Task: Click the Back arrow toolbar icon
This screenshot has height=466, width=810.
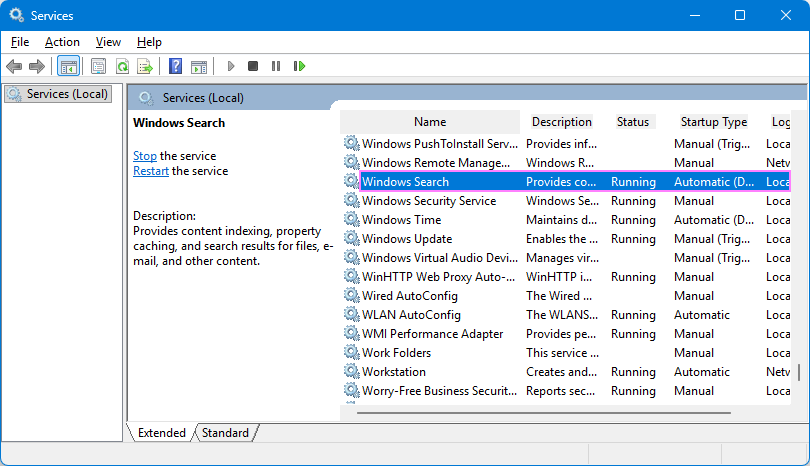Action: [x=14, y=66]
